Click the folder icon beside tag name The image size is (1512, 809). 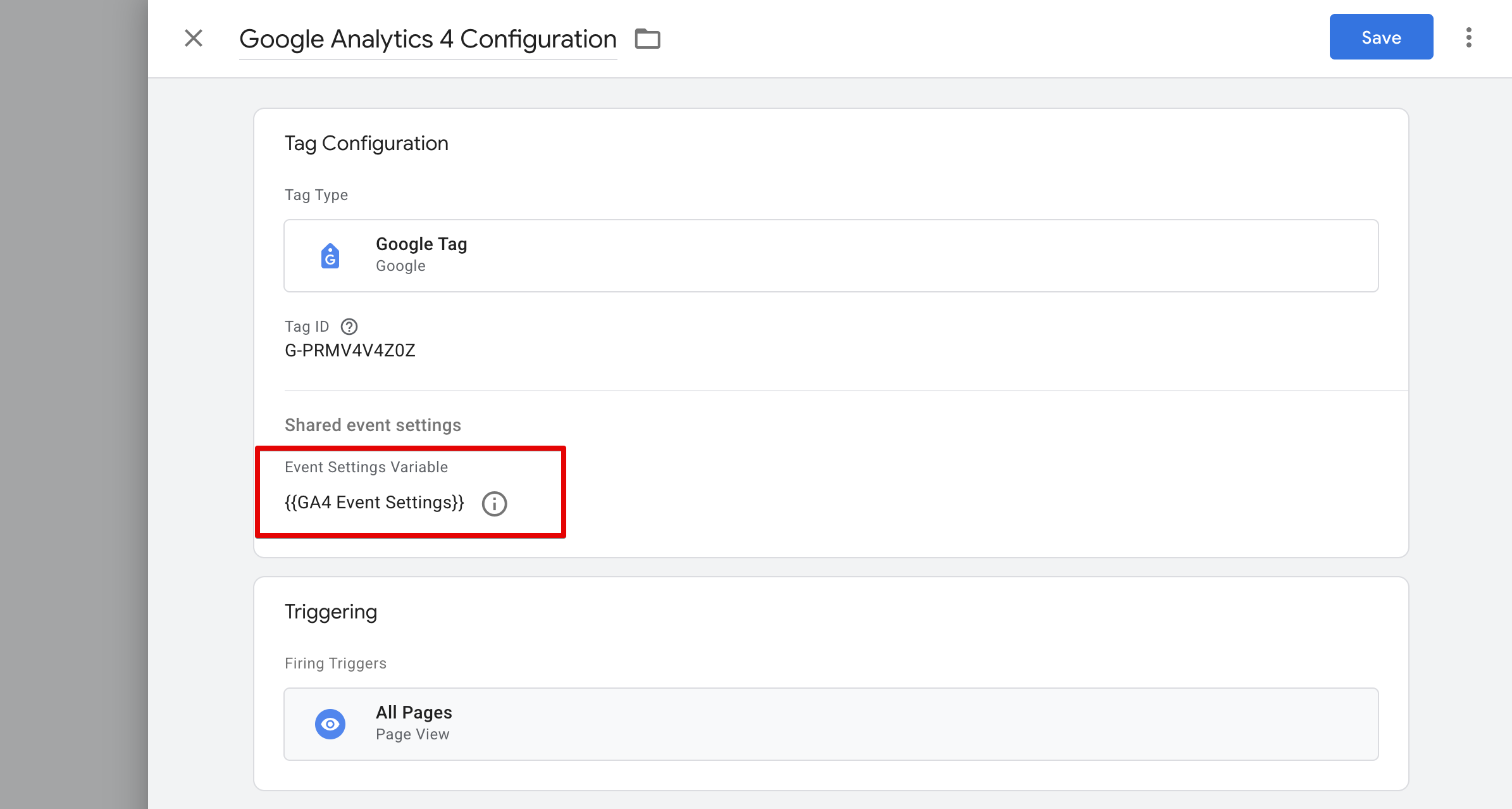pyautogui.click(x=647, y=39)
